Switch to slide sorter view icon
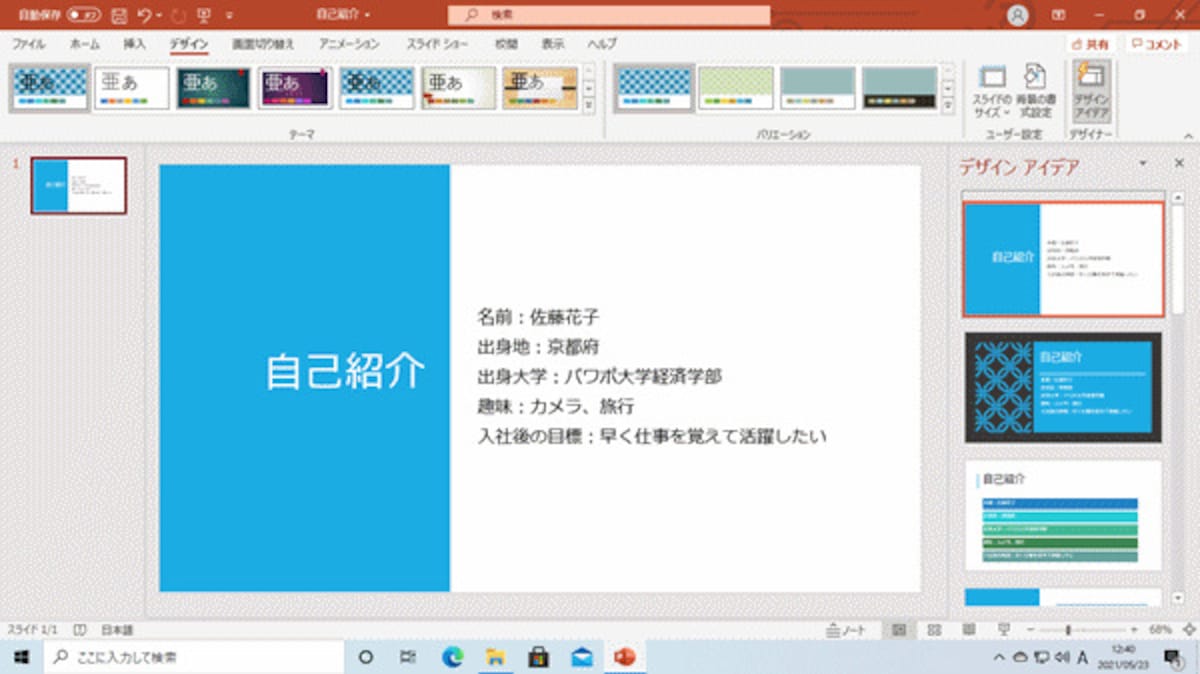The image size is (1200, 674). click(934, 630)
